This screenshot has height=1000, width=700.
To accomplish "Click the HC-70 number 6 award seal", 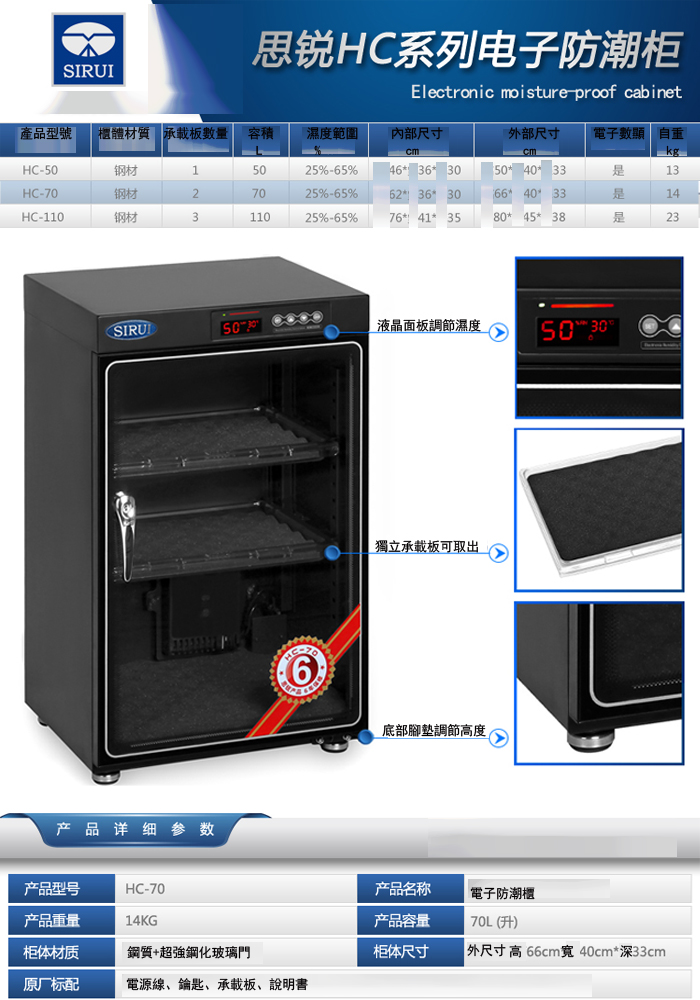I will click(302, 670).
